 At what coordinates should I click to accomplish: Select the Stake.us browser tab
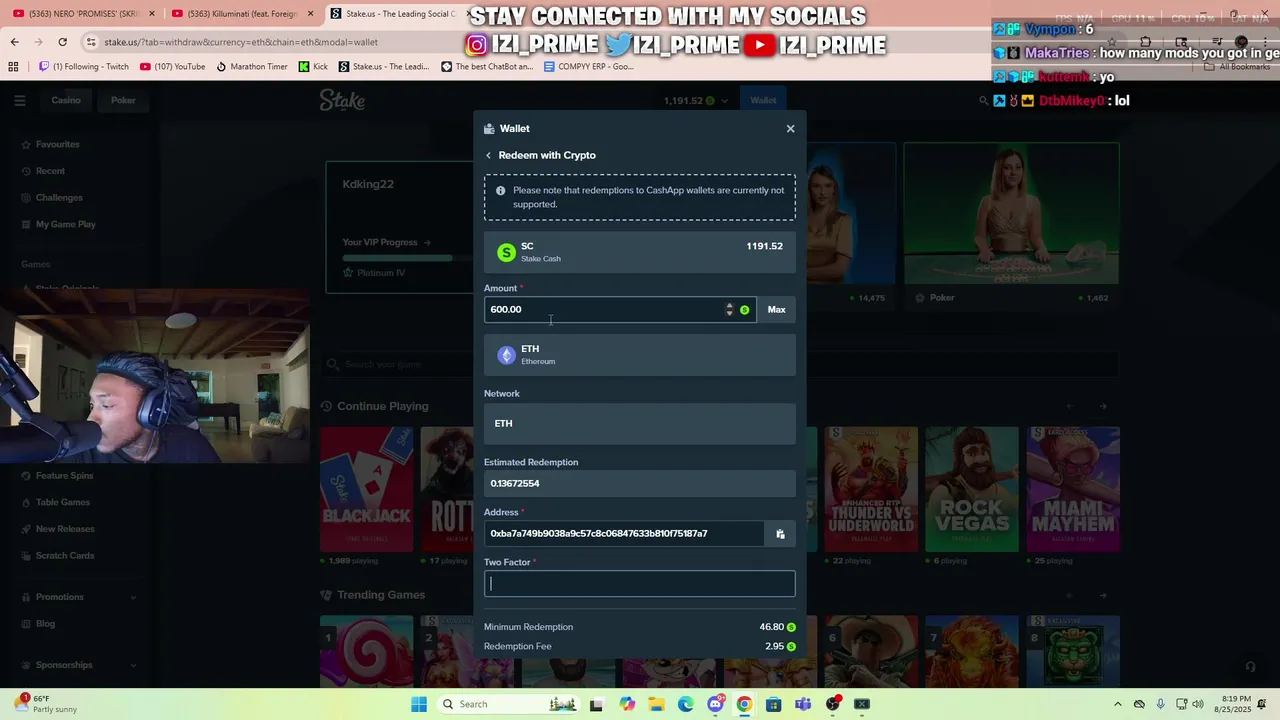coord(392,14)
